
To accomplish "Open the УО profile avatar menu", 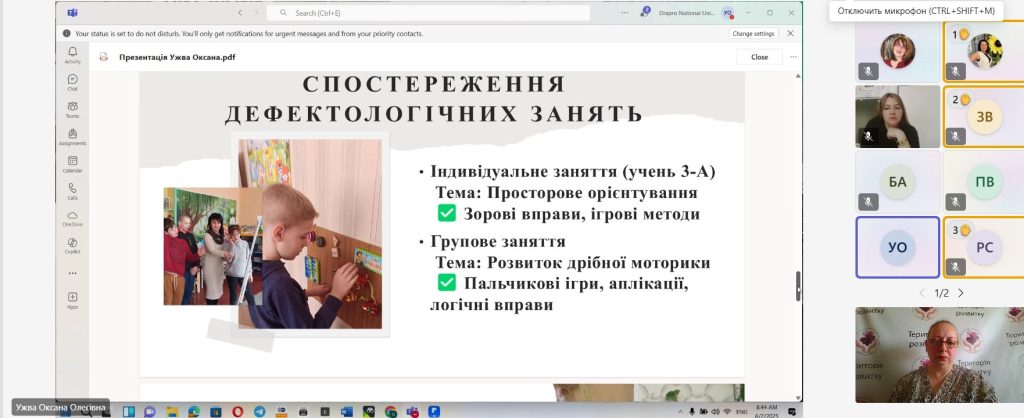I will click(x=728, y=13).
